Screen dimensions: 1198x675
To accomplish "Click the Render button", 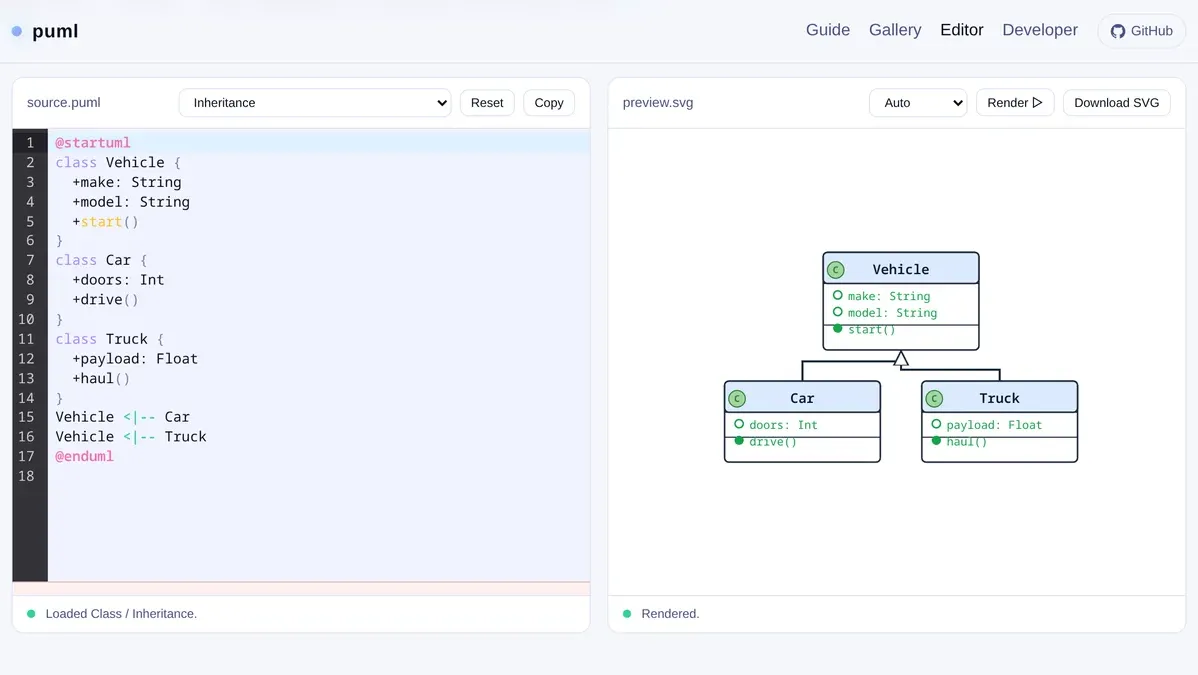I will [1015, 102].
